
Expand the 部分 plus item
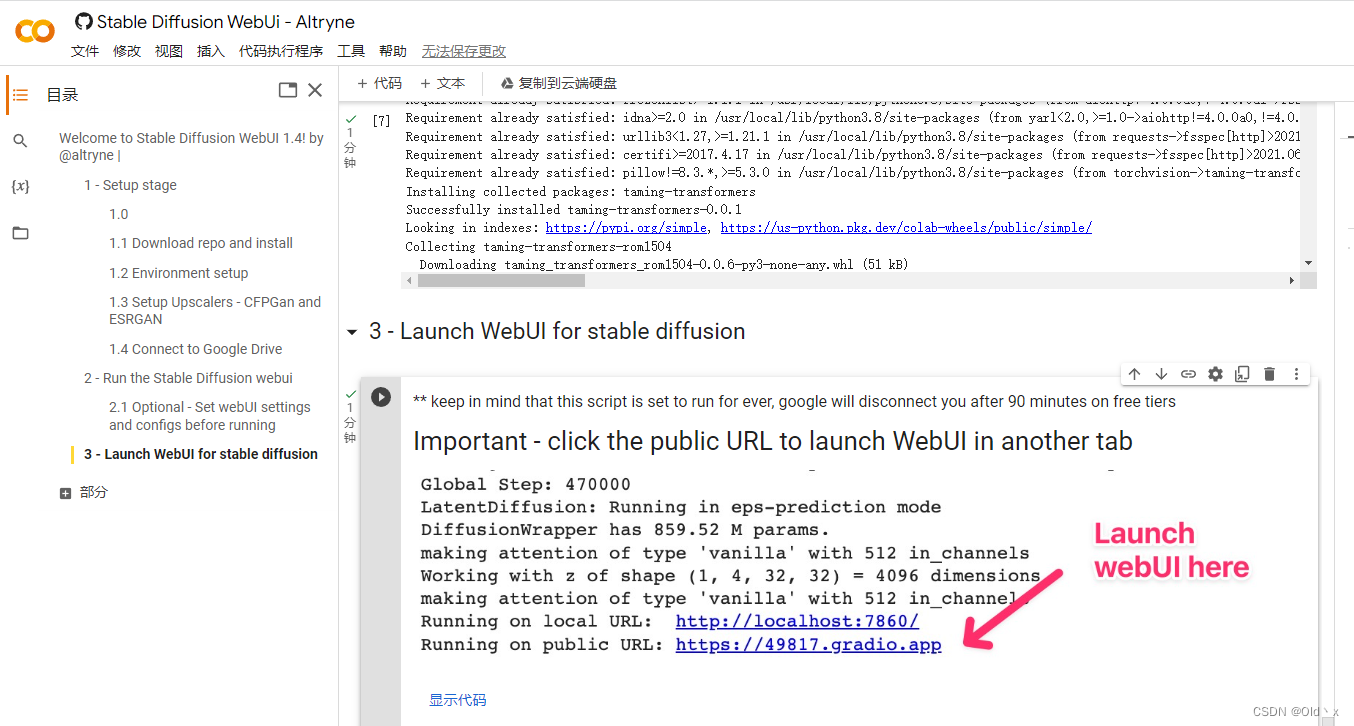click(x=66, y=493)
